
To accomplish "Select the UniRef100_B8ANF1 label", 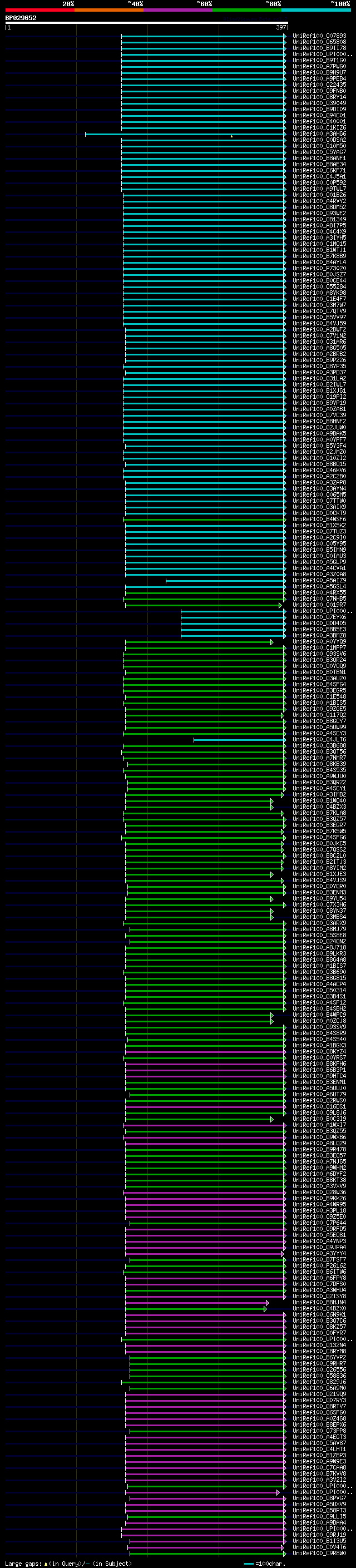I will pyautogui.click(x=319, y=159).
